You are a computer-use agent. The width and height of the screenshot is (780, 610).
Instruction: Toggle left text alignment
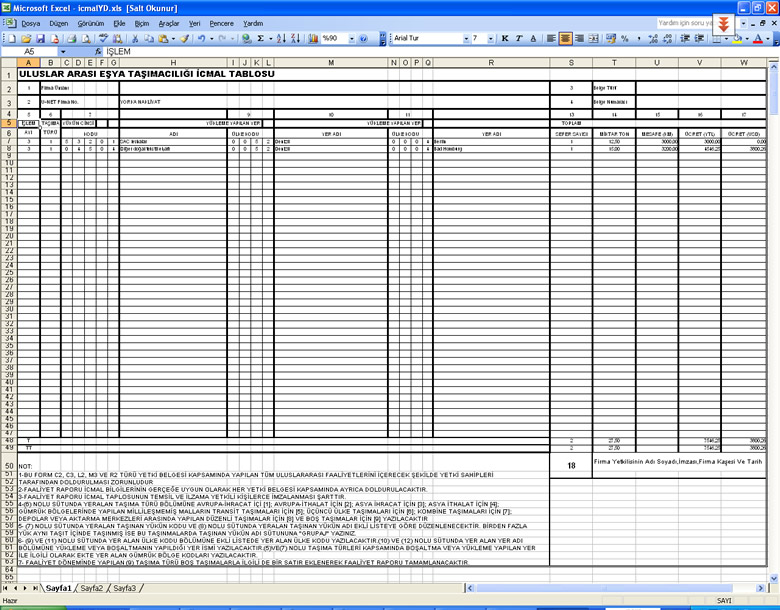(551, 38)
